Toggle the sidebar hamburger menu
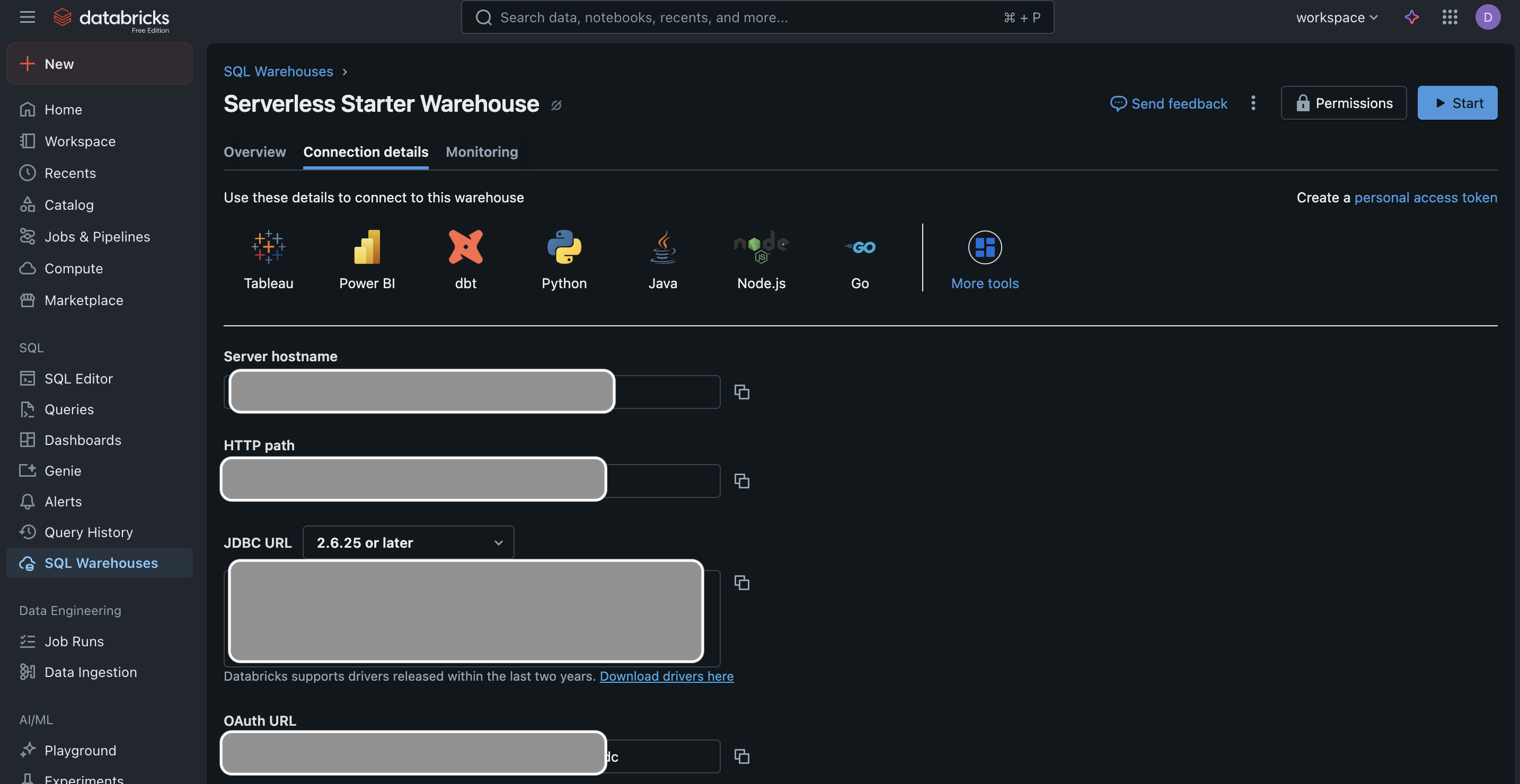 tap(27, 17)
